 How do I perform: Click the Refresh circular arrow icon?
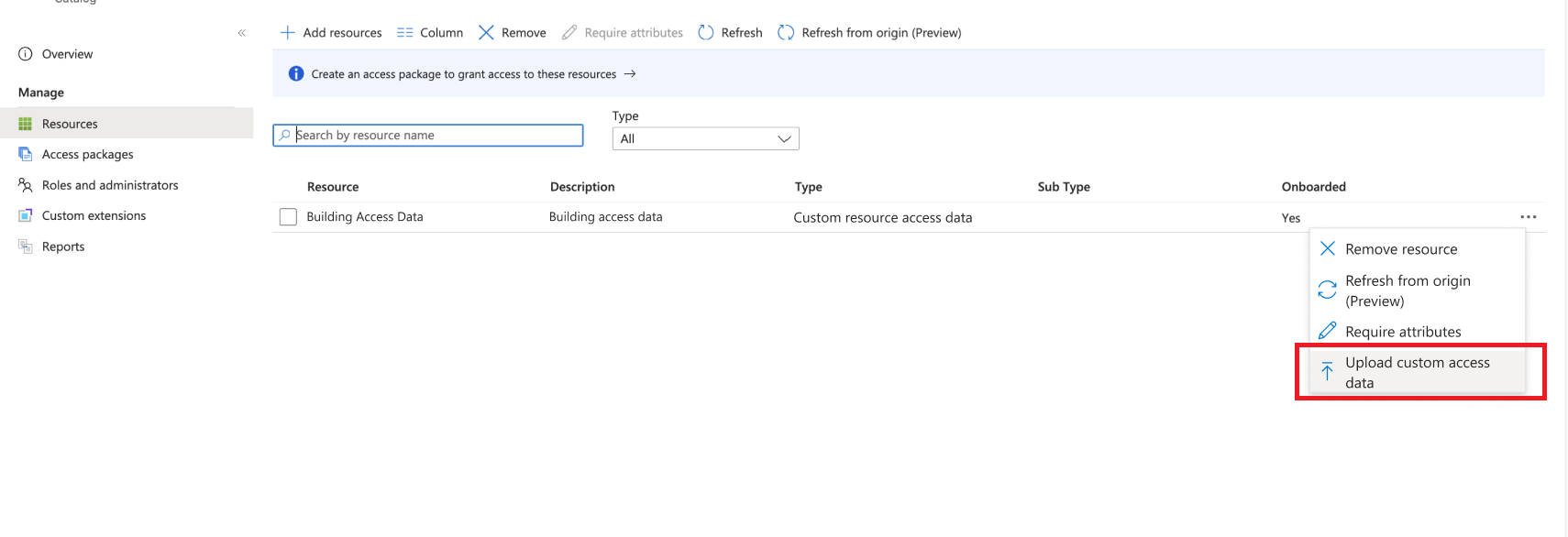pyautogui.click(x=706, y=33)
